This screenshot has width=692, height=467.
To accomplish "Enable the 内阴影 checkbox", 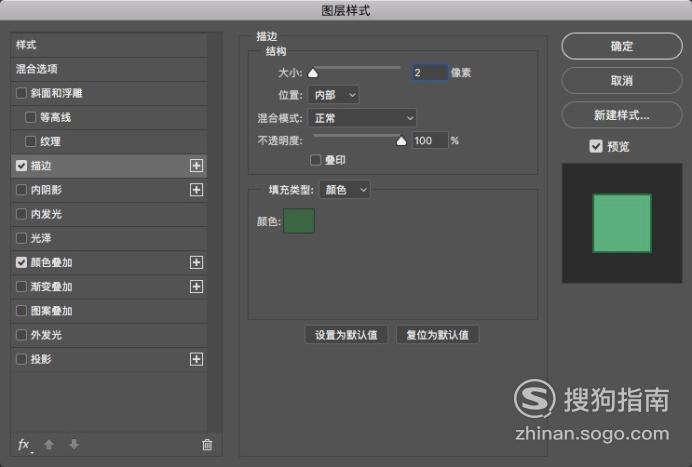I will click(x=21, y=190).
